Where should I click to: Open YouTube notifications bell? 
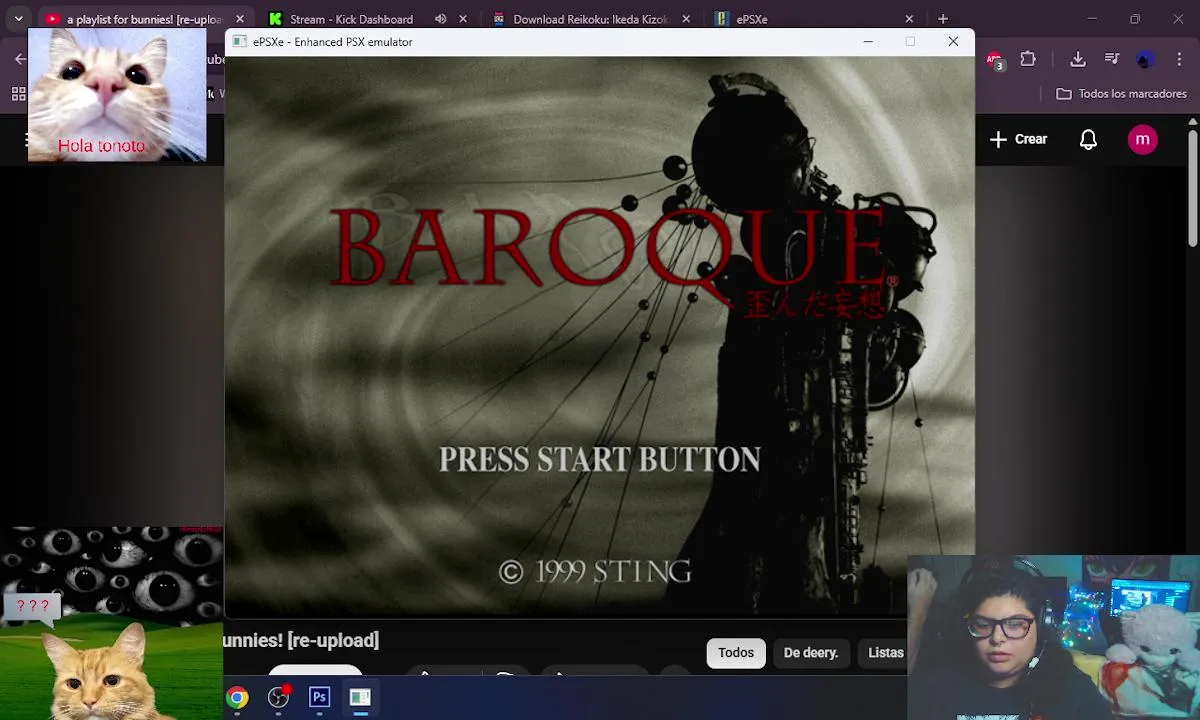(x=1089, y=139)
